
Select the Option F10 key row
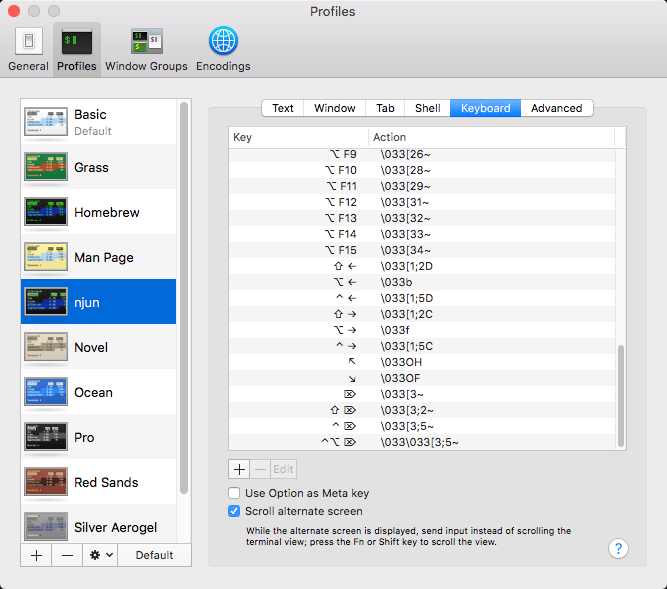(422, 170)
